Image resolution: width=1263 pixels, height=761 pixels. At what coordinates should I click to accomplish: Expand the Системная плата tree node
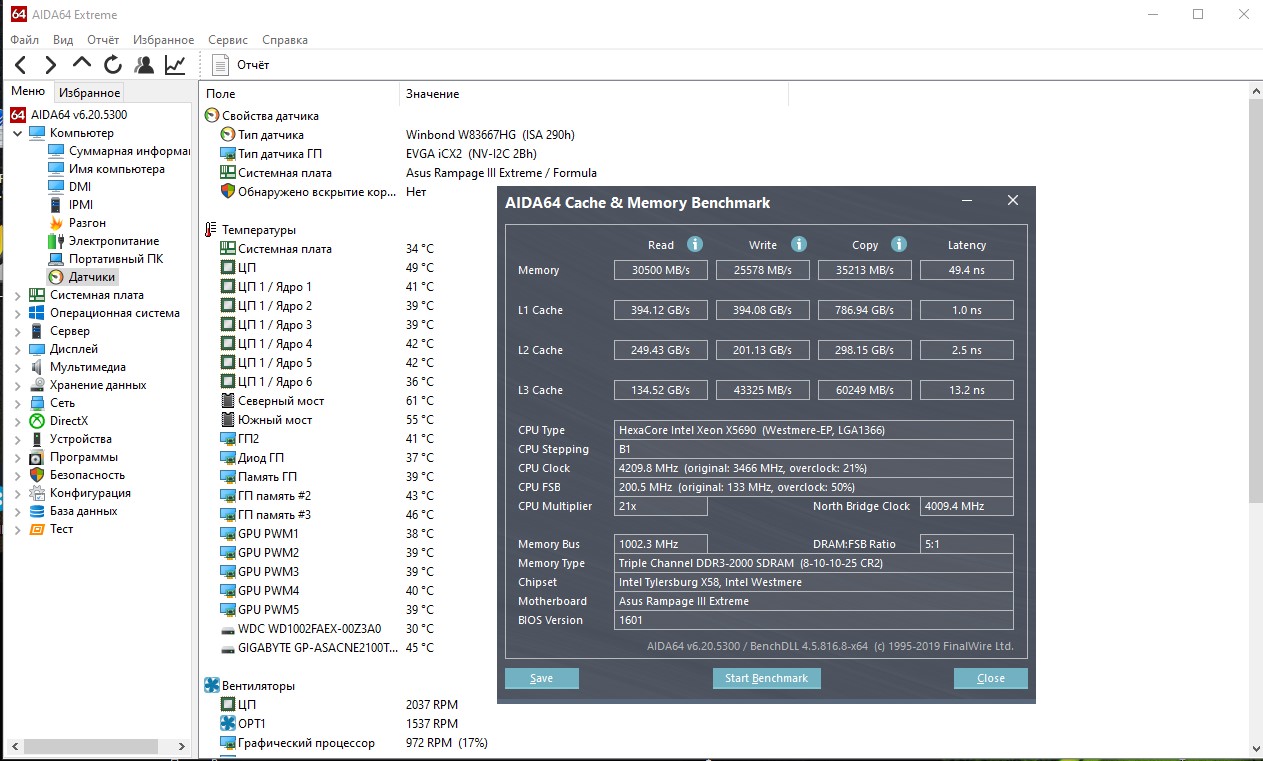(x=18, y=295)
